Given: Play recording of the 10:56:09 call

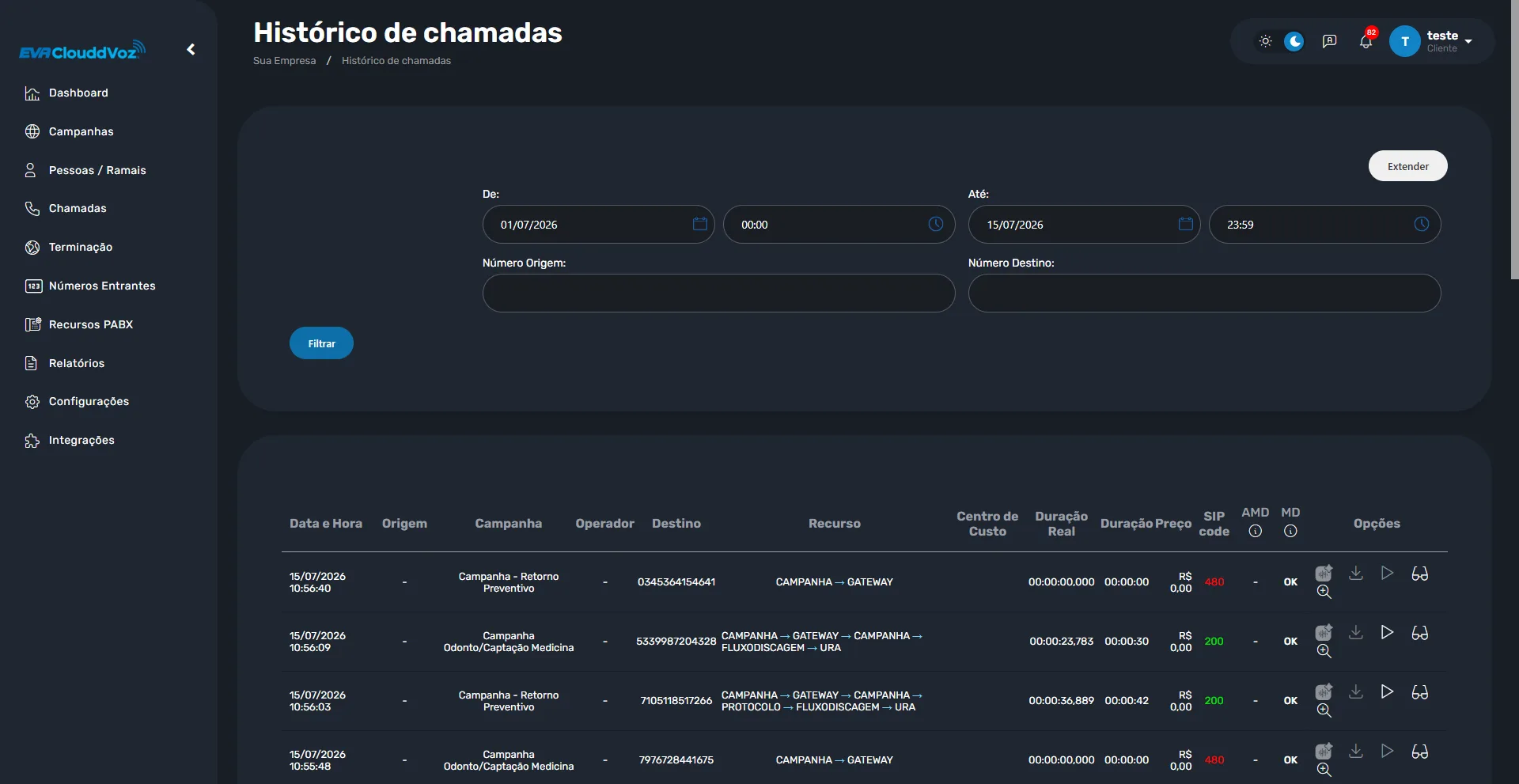Looking at the screenshot, I should coord(1388,632).
